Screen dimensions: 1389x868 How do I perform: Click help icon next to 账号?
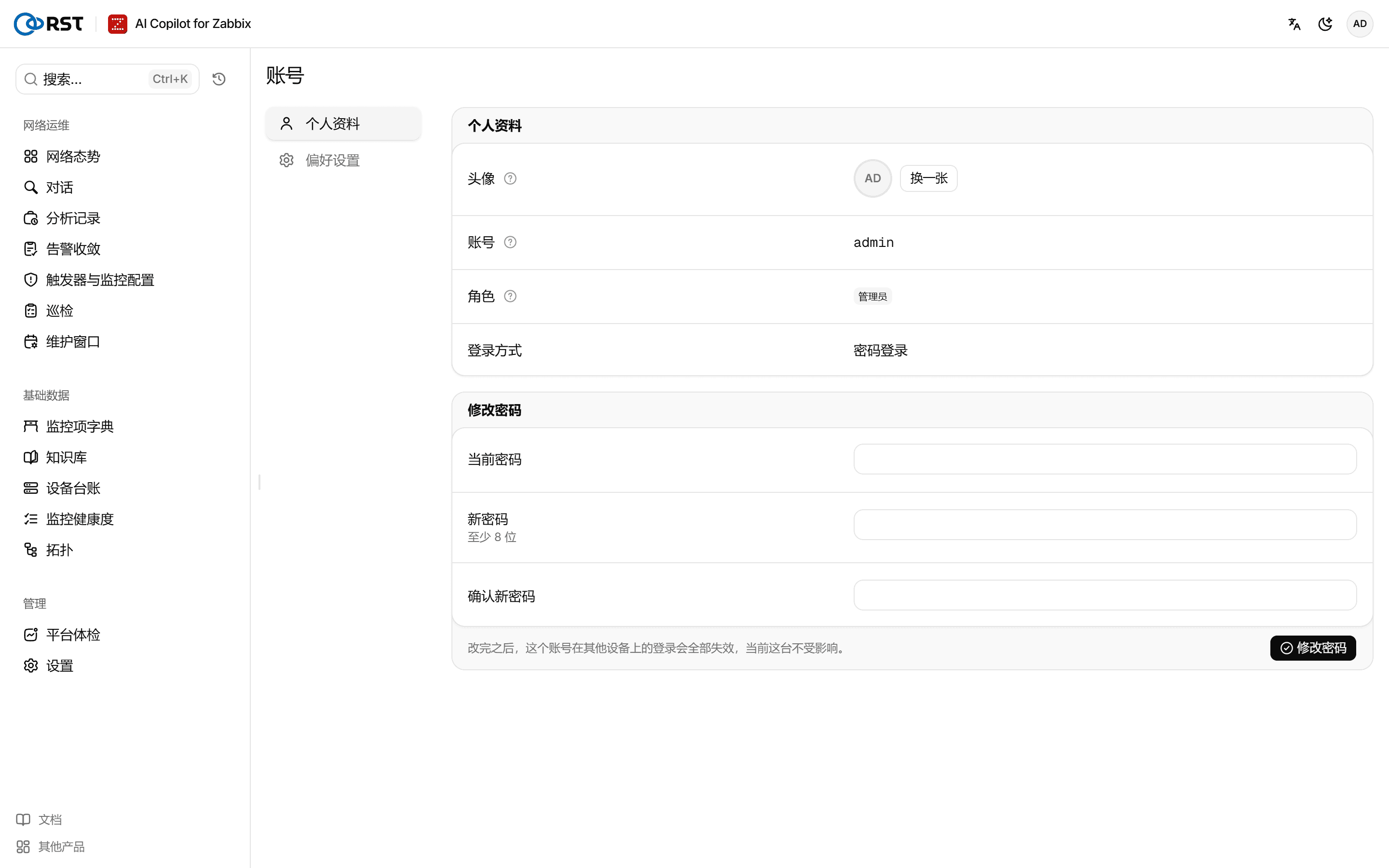(x=510, y=242)
